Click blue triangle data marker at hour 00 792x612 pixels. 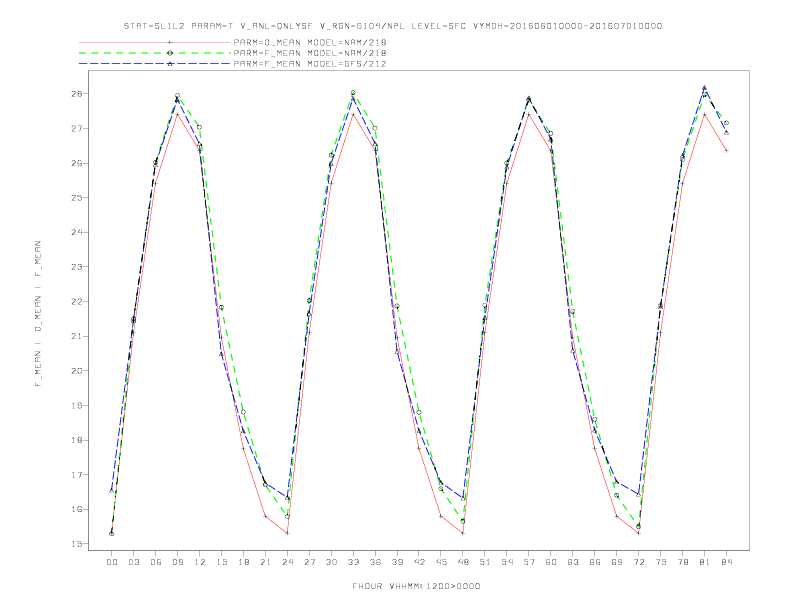112,490
